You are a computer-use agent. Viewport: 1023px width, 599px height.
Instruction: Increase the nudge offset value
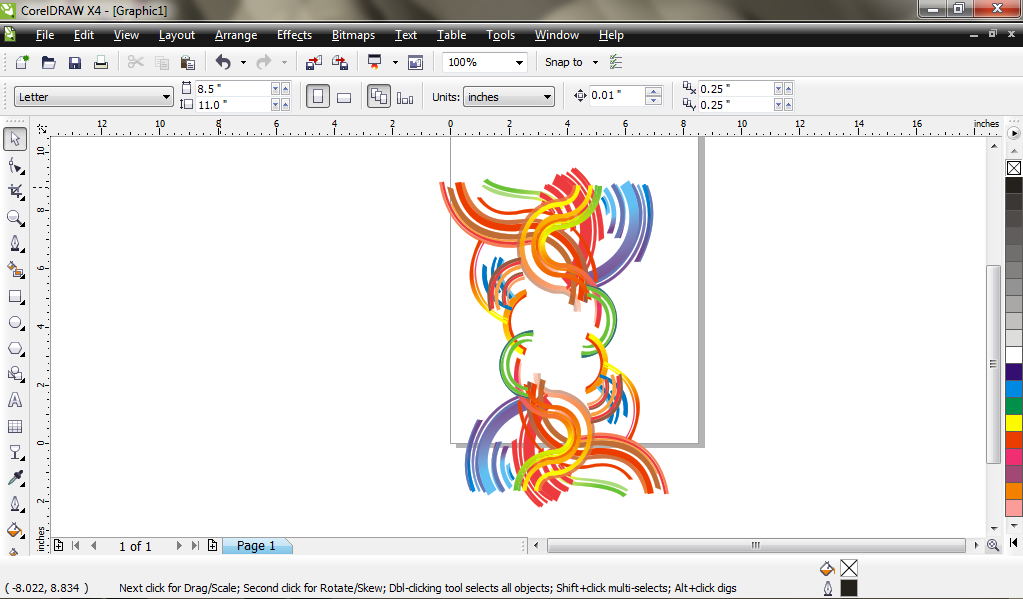653,91
